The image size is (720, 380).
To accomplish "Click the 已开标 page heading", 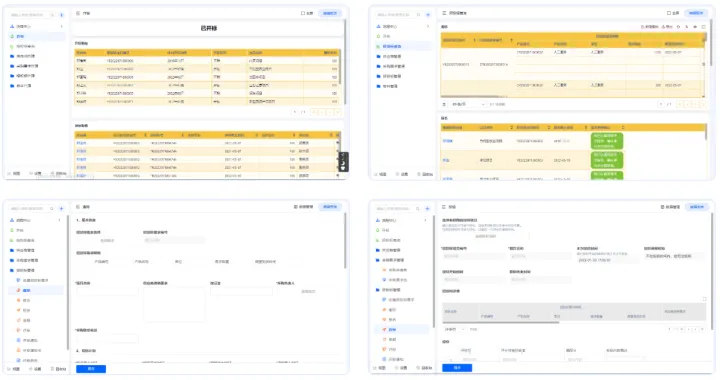I will 208,28.
